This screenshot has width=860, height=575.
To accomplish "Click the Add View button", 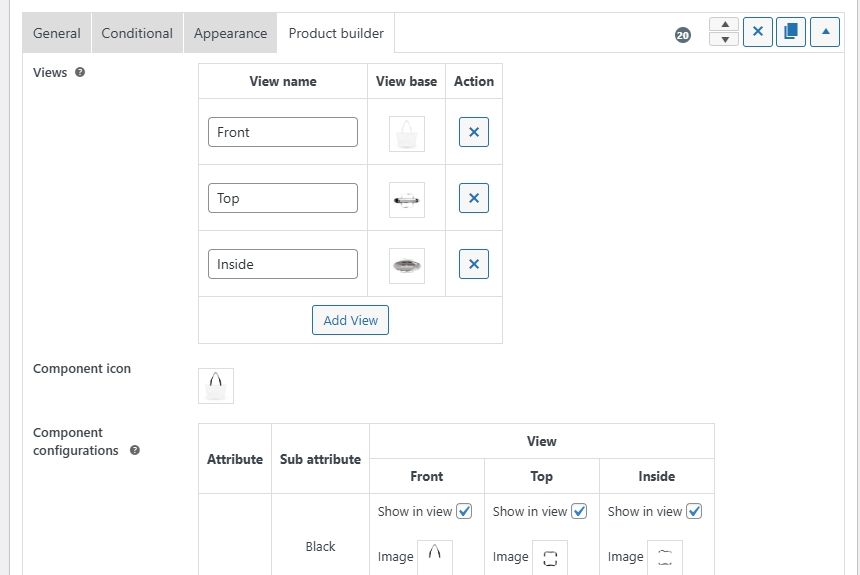I will tap(350, 320).
